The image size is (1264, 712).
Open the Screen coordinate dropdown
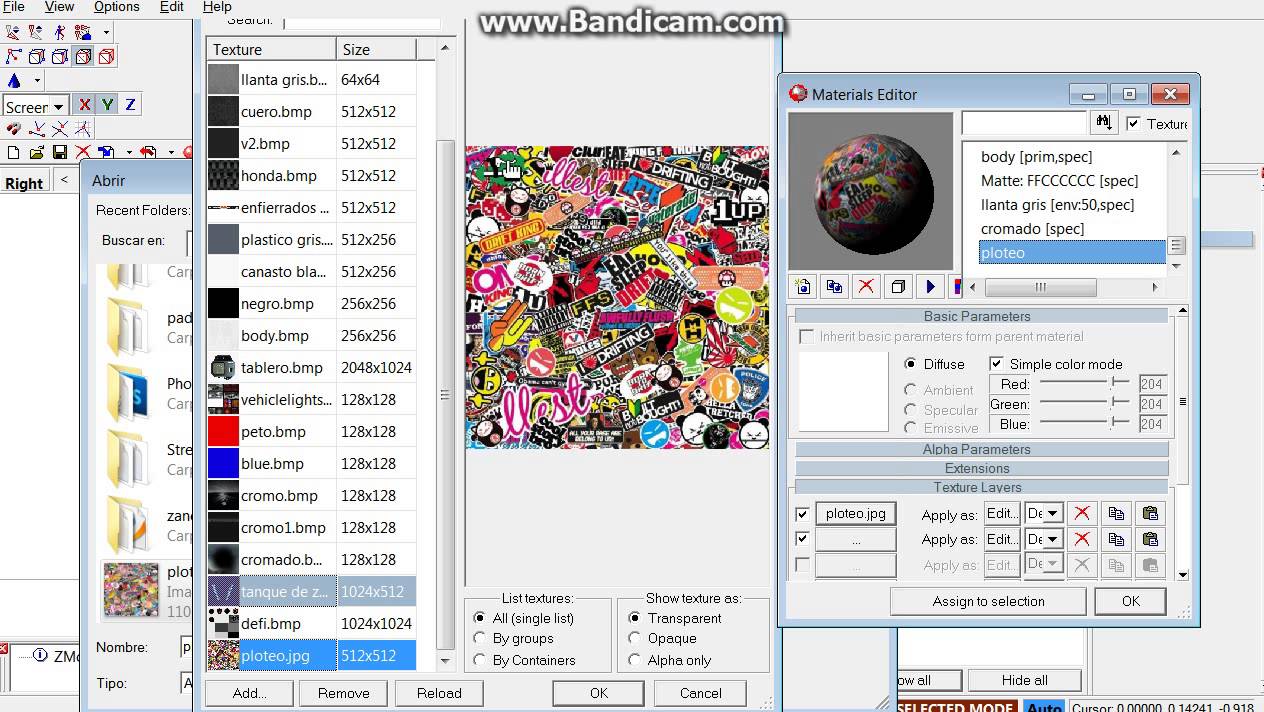[x=59, y=107]
